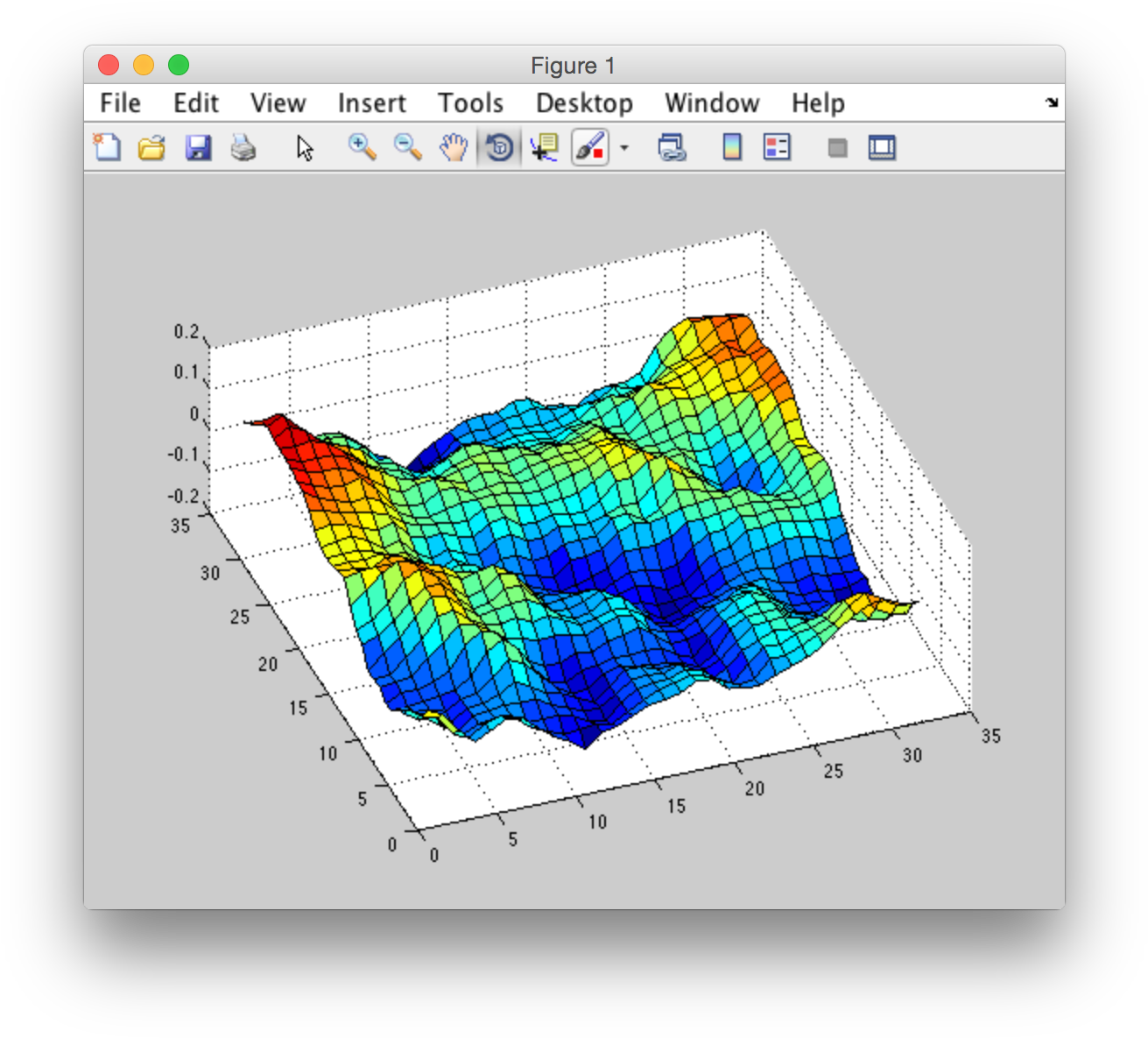Toggle the Link Plot feature

[x=672, y=147]
